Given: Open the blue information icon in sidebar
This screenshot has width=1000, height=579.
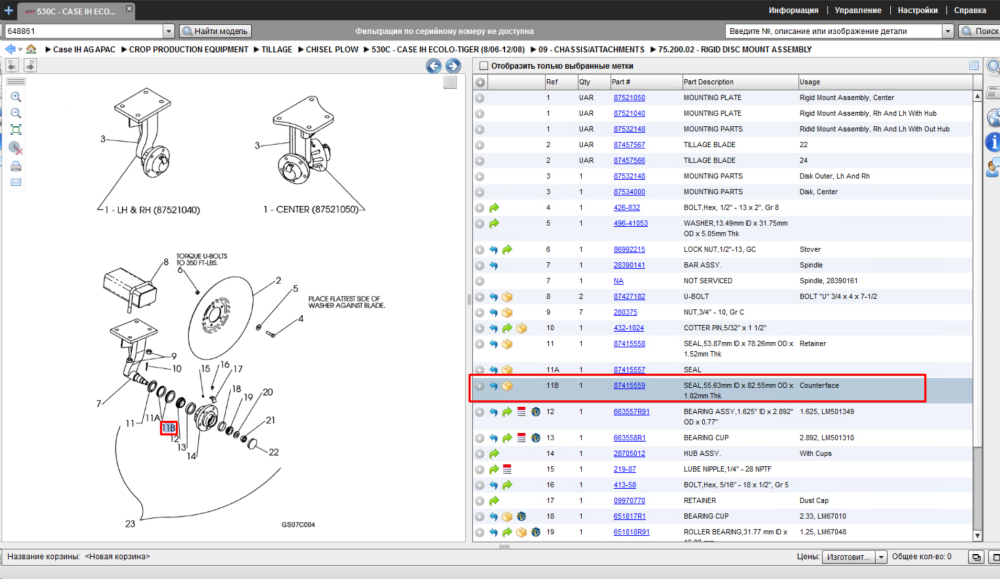Looking at the screenshot, I should 993,142.
